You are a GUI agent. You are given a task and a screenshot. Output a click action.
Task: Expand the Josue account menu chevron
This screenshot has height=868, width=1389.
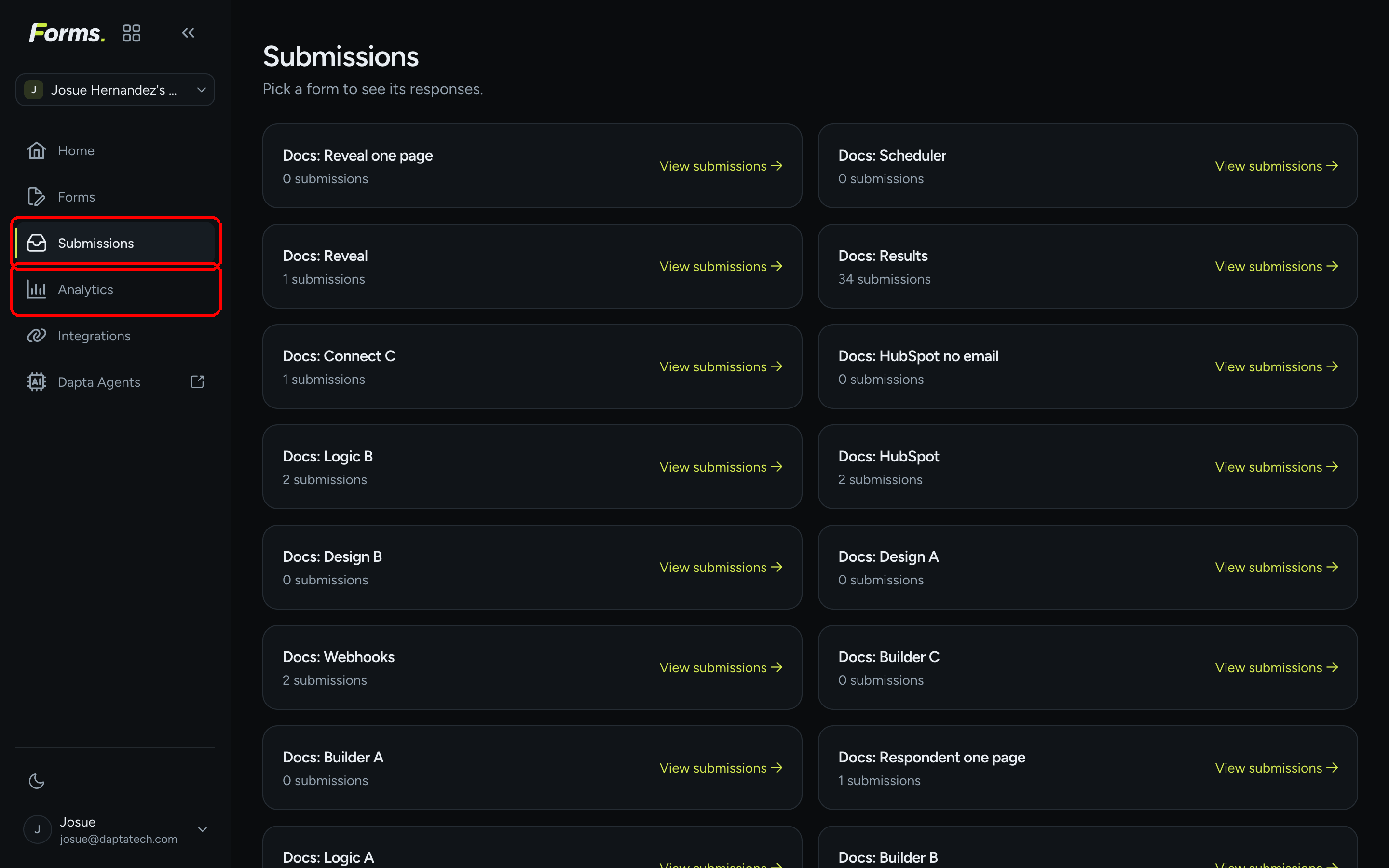coord(202,829)
